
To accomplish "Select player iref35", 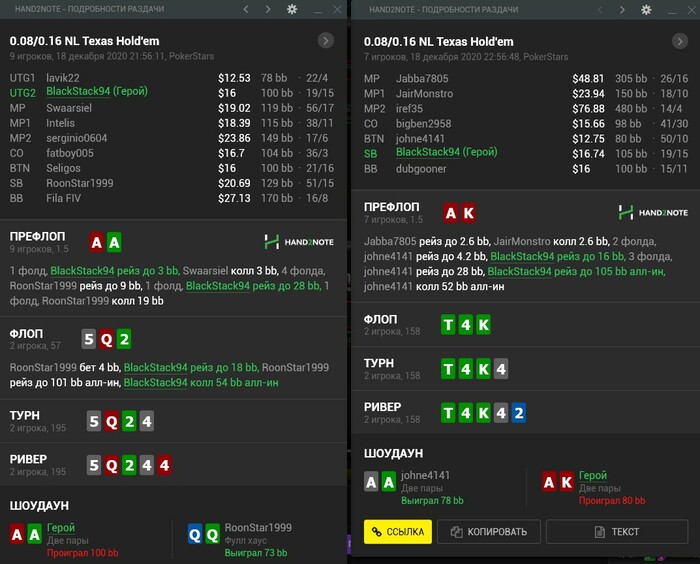I will tap(409, 109).
